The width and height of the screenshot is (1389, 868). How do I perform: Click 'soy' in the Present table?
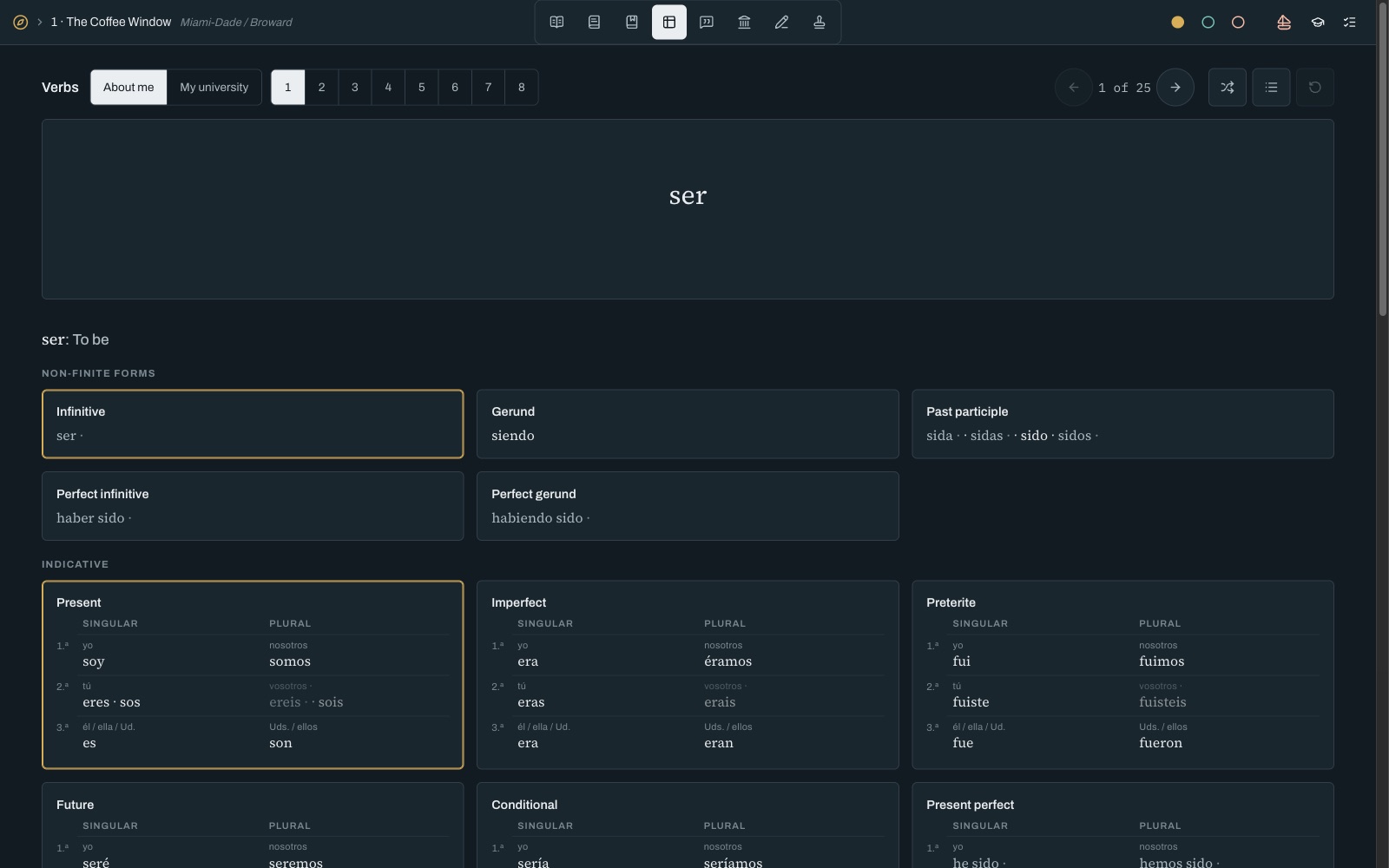point(94,661)
